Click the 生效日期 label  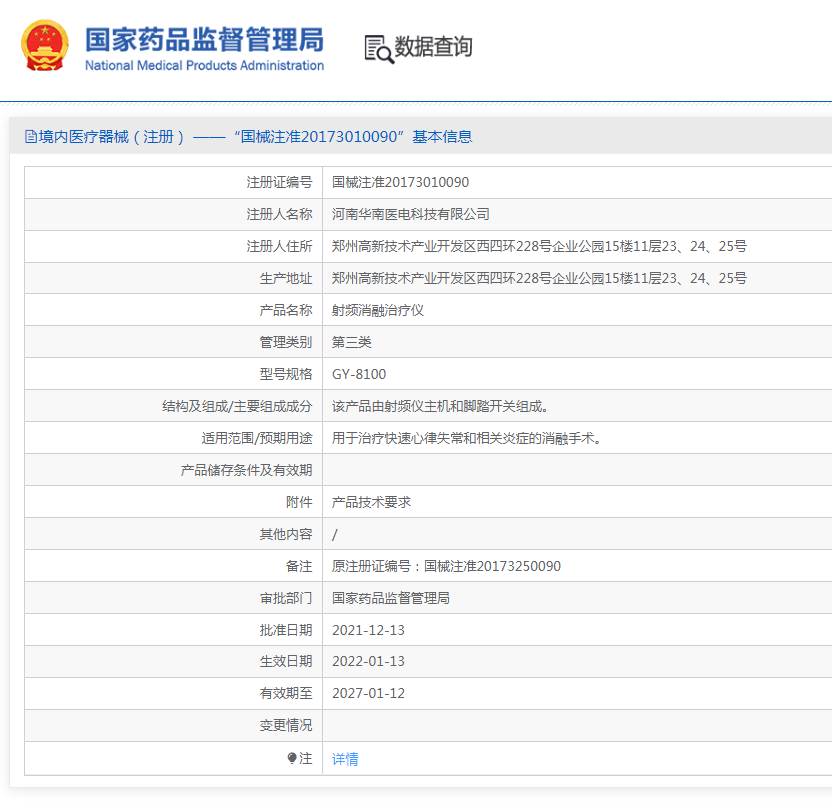[x=285, y=661]
